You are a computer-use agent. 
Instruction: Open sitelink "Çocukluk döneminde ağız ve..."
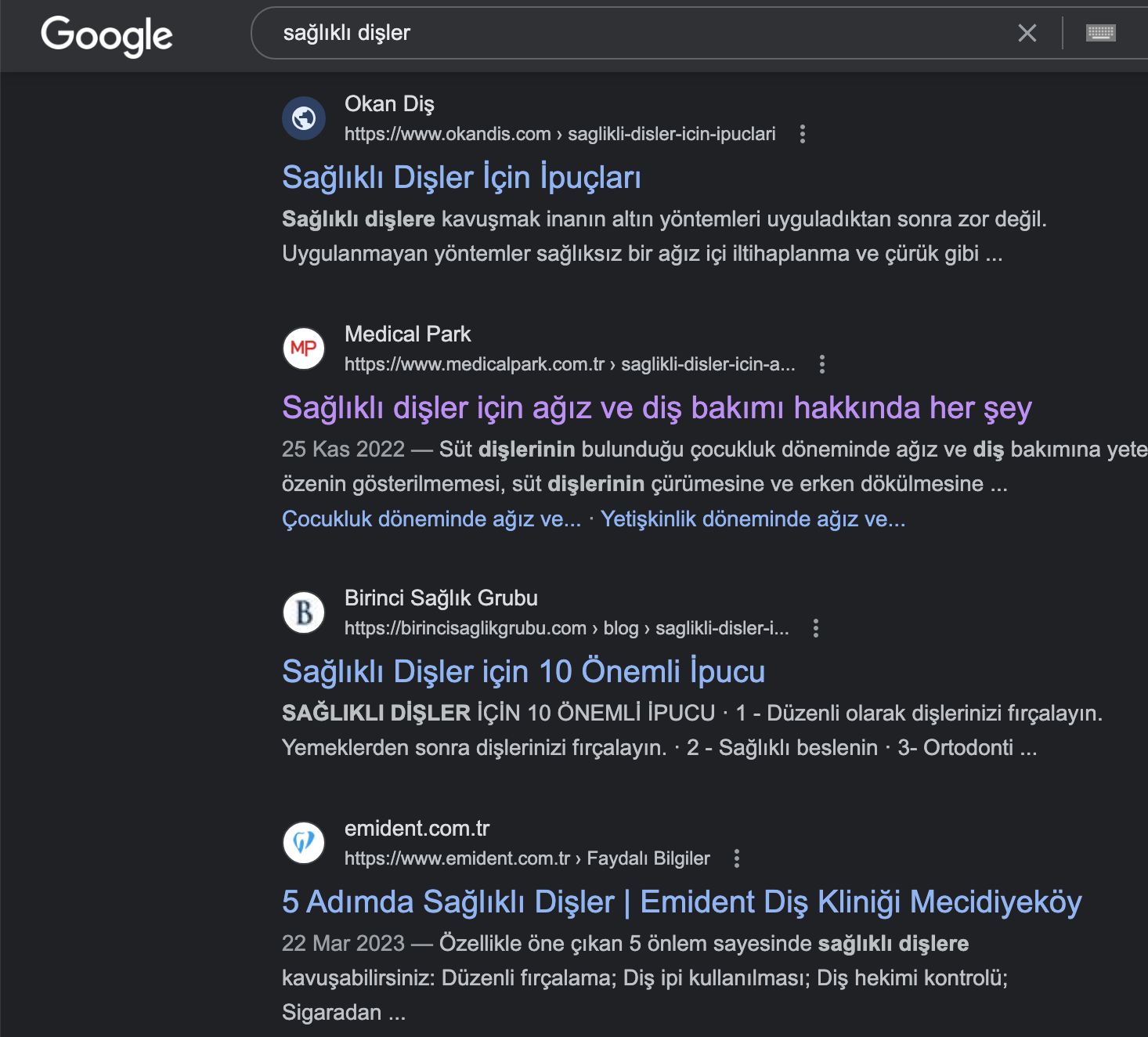431,518
